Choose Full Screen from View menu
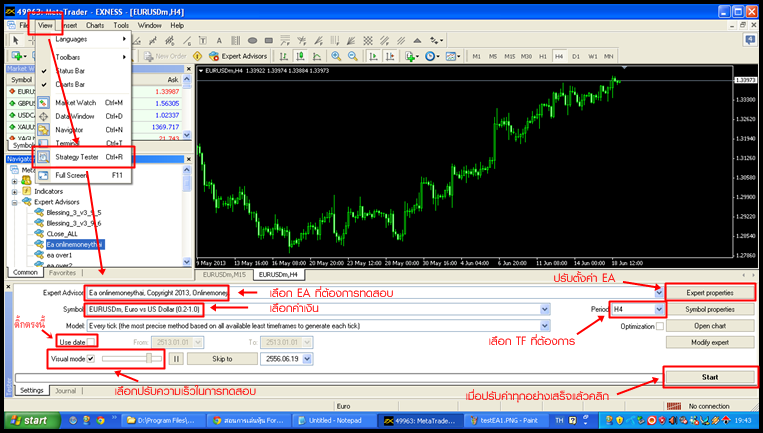This screenshot has height=433, width=763. click(x=84, y=175)
